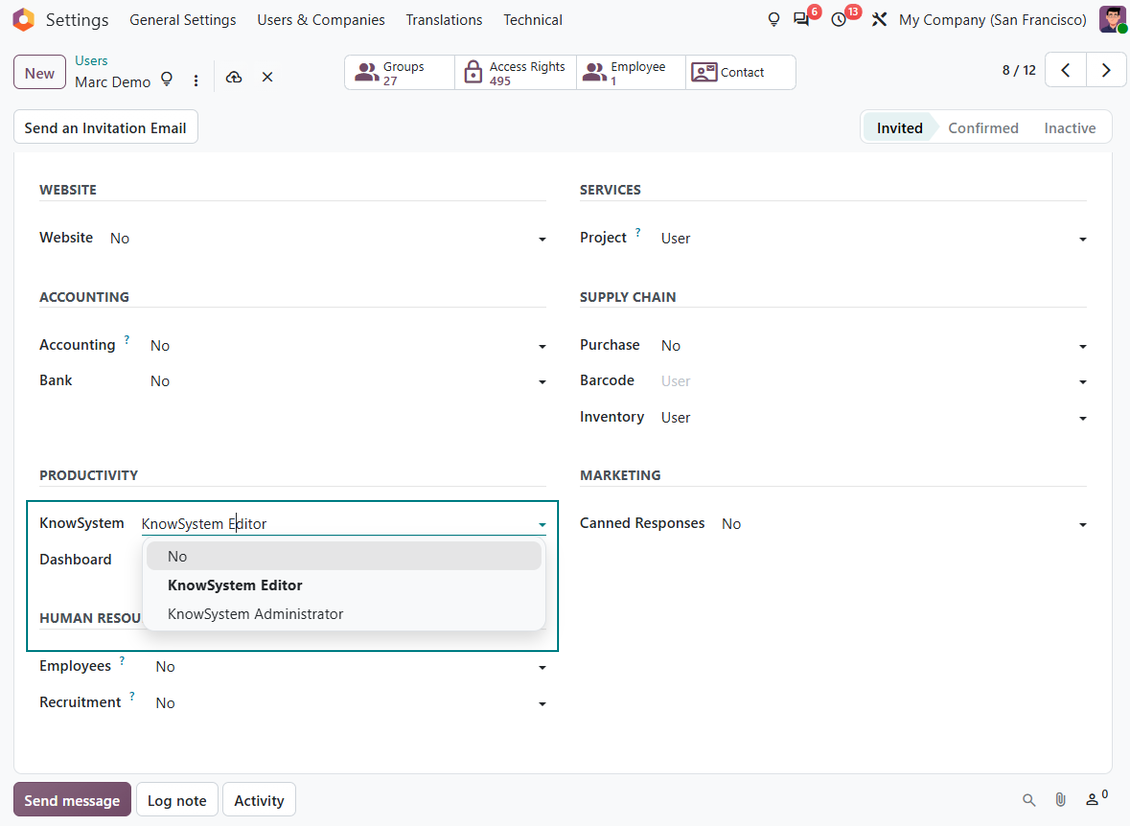Save the record with cloud upload icon
Viewport: 1130px width, 826px height.
(233, 77)
